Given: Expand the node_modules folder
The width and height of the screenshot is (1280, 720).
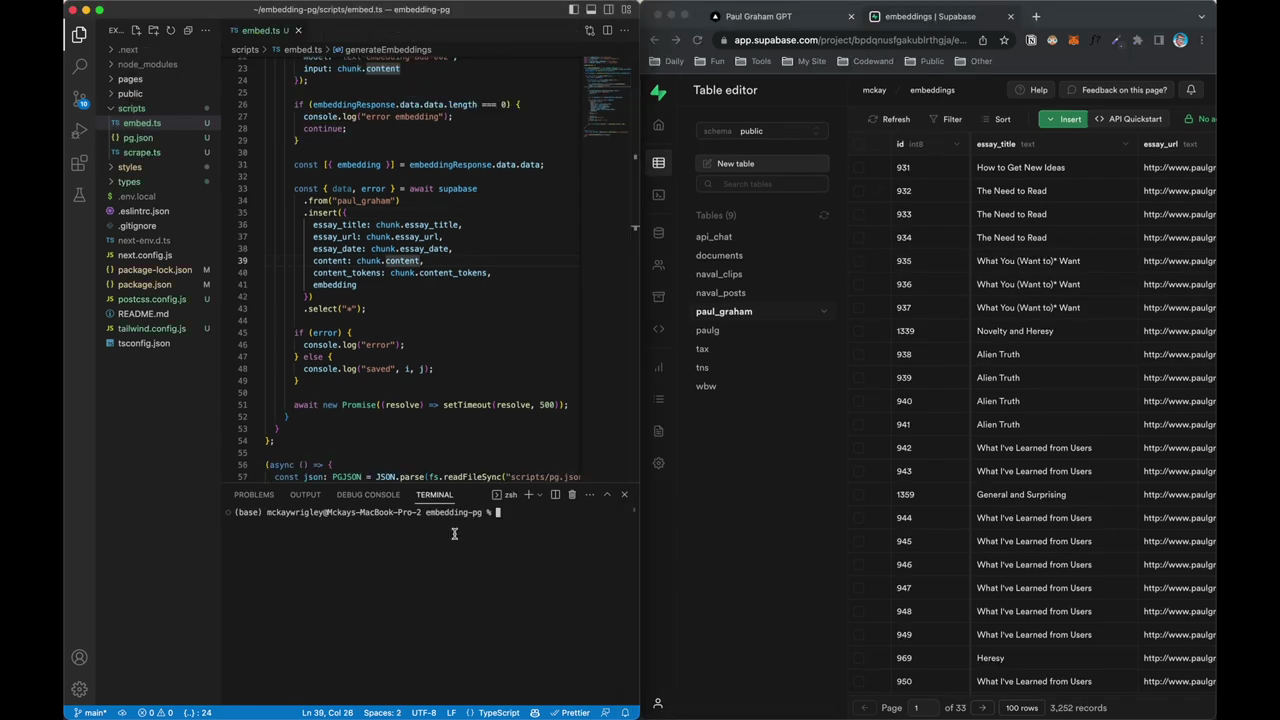Looking at the screenshot, I should click(x=147, y=64).
